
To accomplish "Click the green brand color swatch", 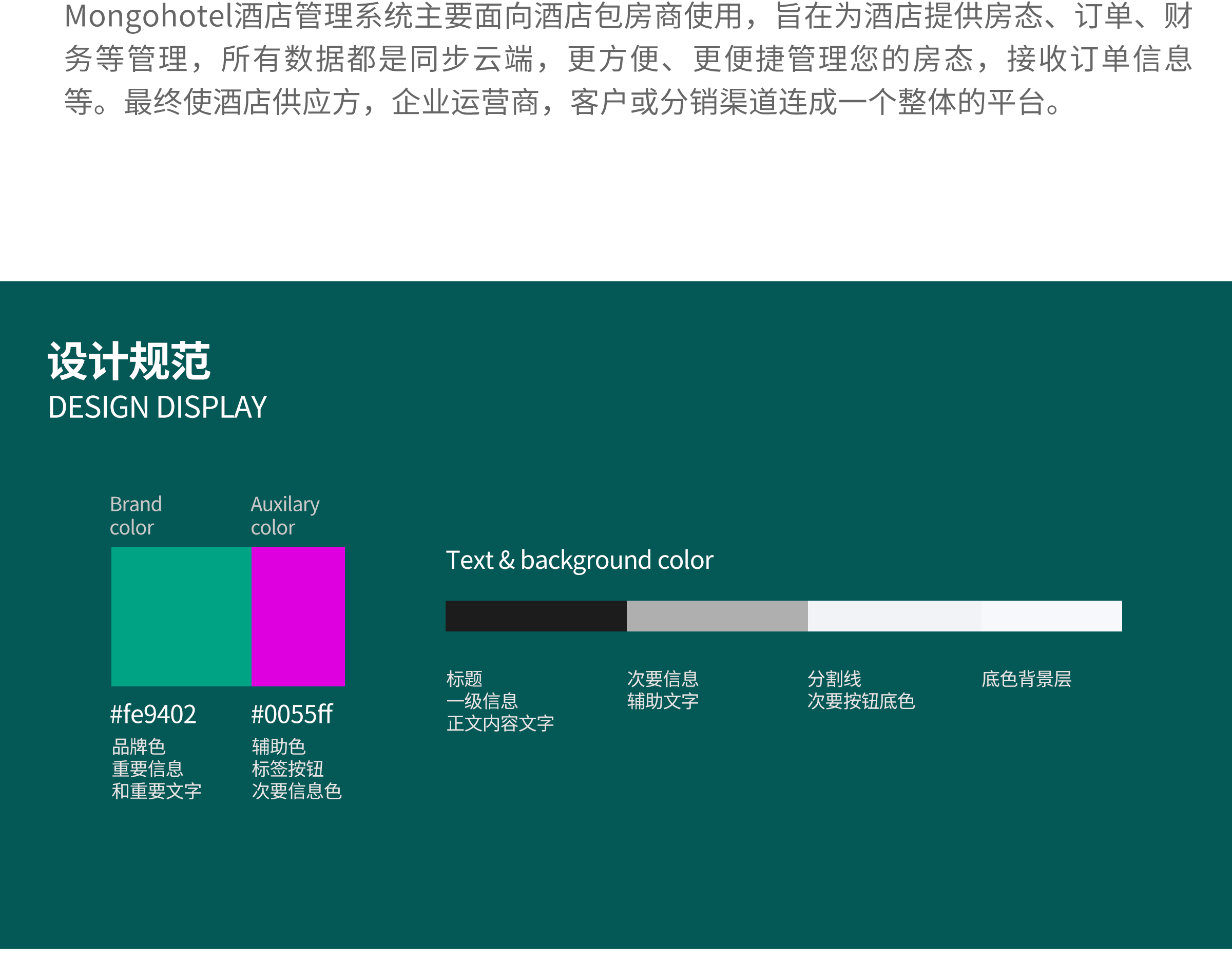I will 181,616.
